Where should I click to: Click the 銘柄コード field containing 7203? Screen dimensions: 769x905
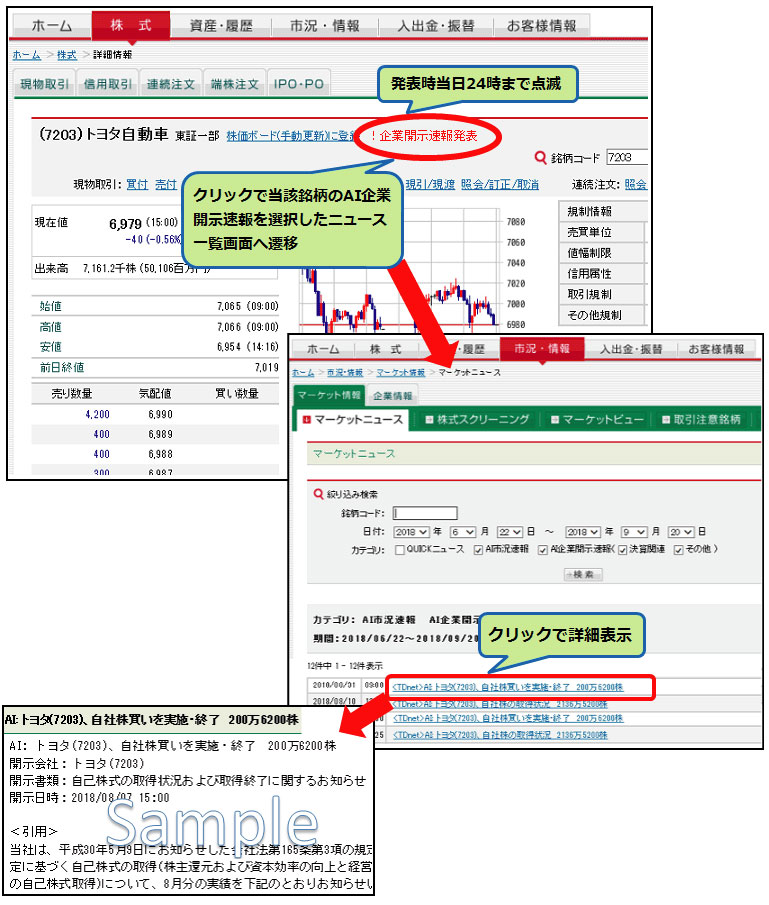pyautogui.click(x=627, y=157)
